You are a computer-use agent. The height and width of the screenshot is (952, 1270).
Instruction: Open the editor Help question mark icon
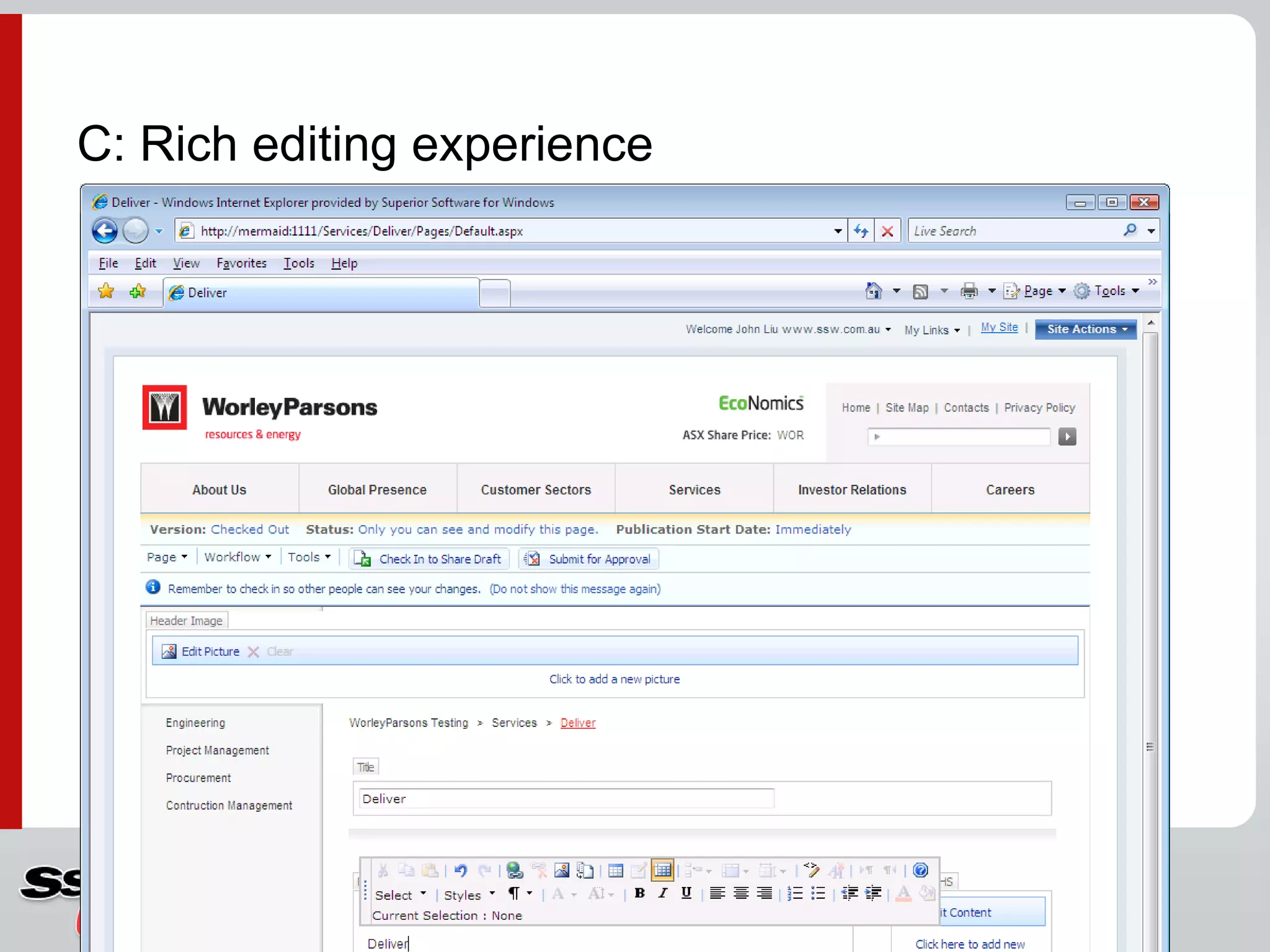[921, 870]
